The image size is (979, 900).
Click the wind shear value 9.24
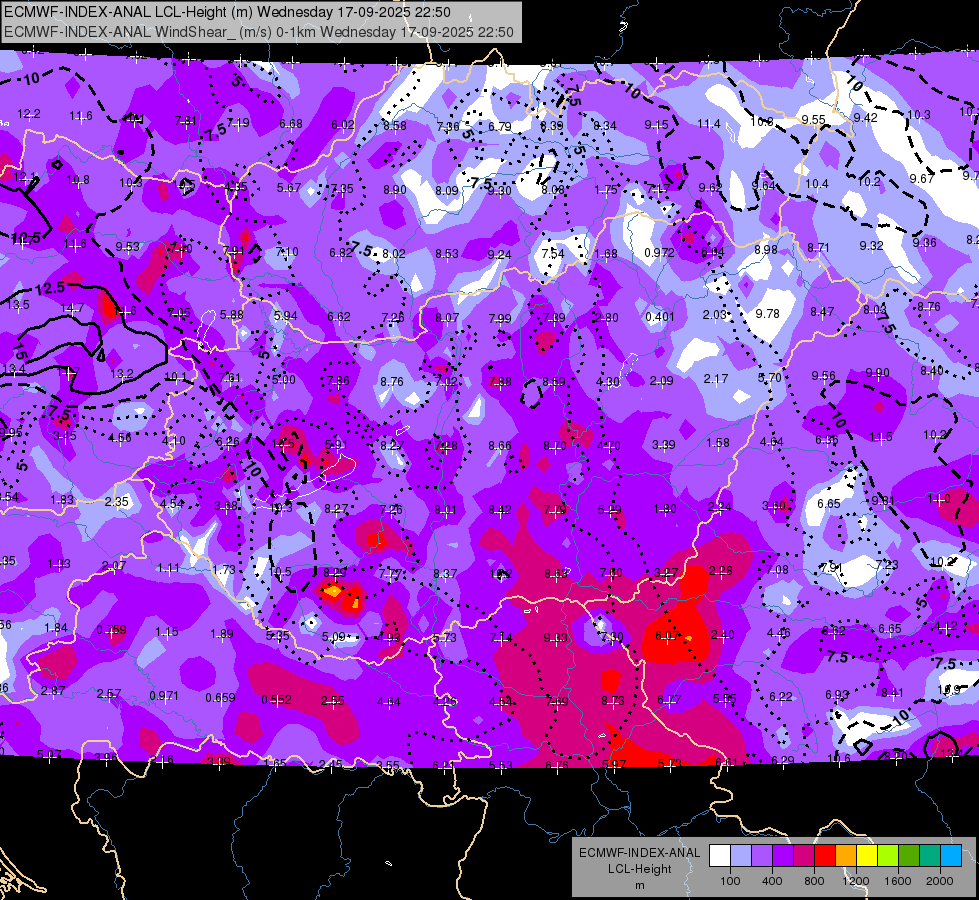point(499,254)
